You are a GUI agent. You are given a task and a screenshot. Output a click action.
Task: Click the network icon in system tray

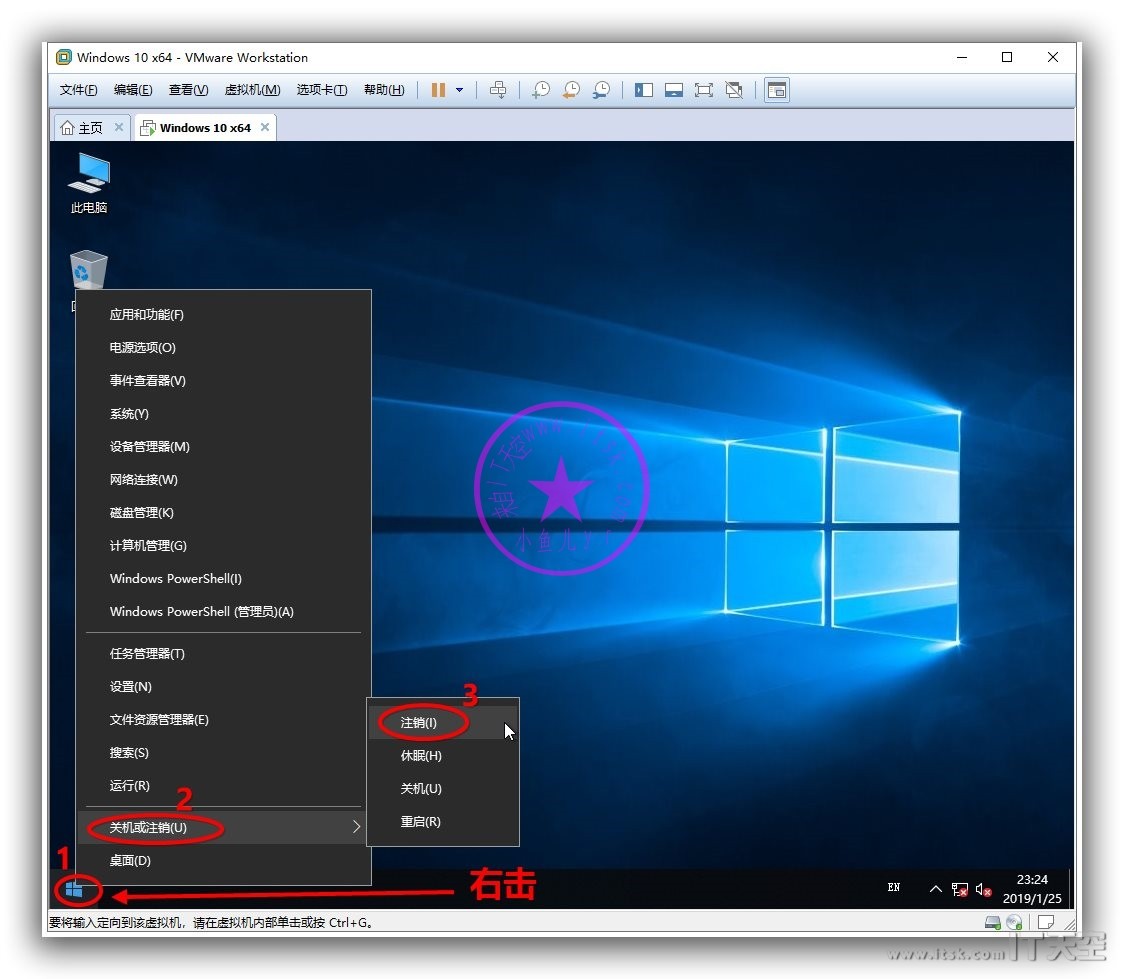[x=960, y=889]
